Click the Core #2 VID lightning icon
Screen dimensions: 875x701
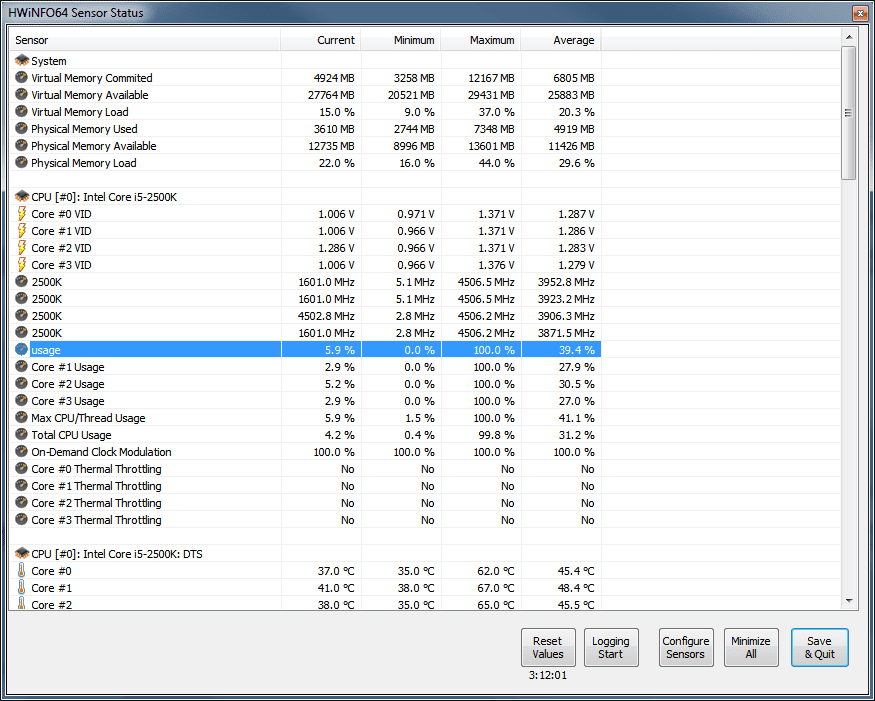(x=21, y=247)
